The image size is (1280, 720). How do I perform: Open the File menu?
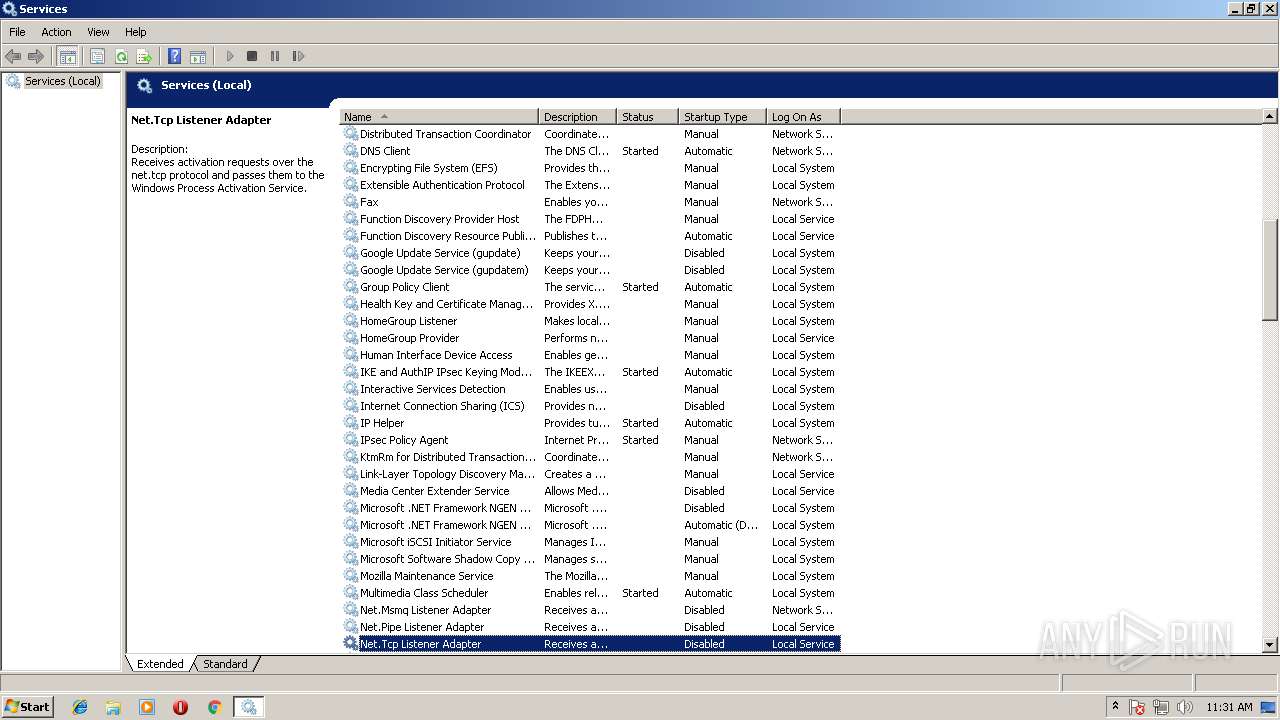[x=17, y=32]
